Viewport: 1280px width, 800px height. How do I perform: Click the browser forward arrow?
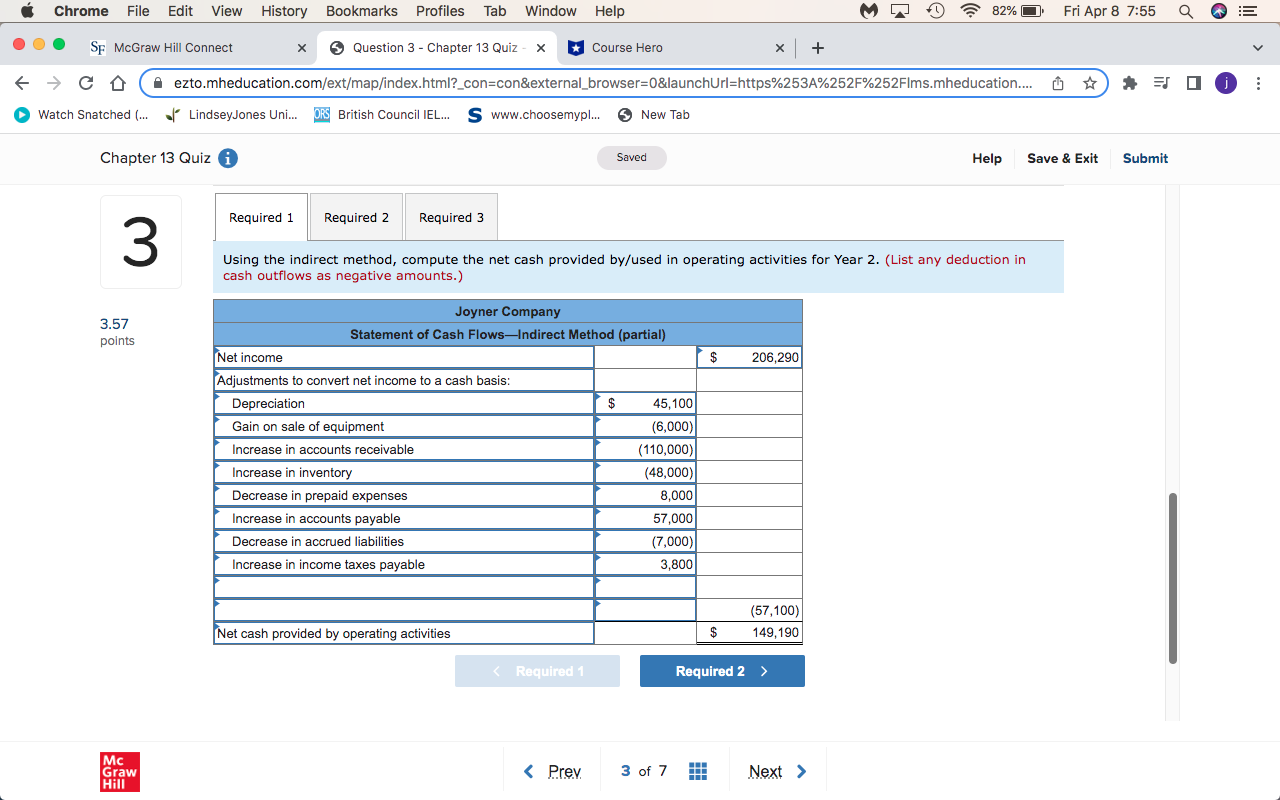[x=54, y=83]
